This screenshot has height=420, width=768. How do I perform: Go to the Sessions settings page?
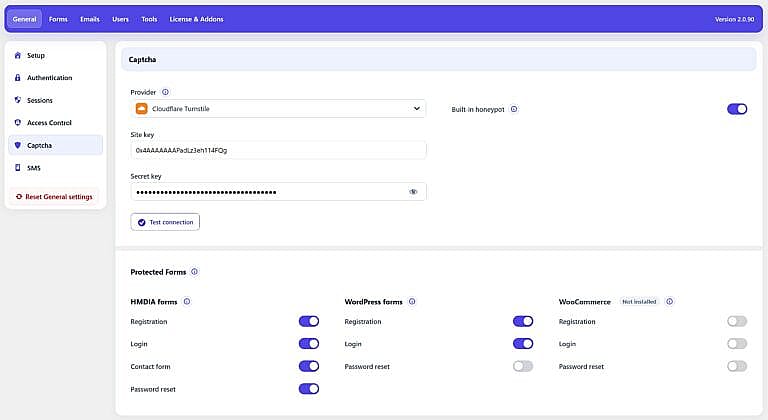click(55, 100)
